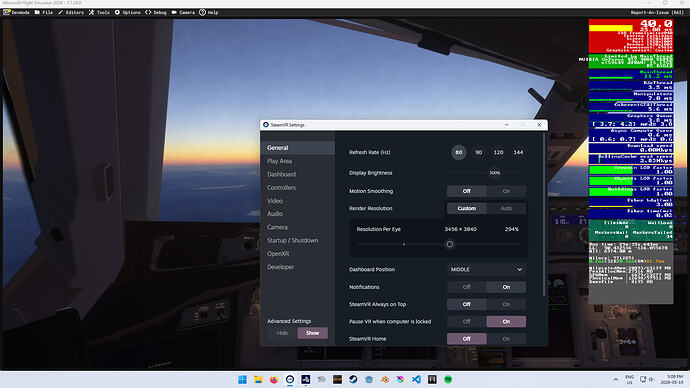Turn Notifications Off
690x388 pixels.
[466, 287]
